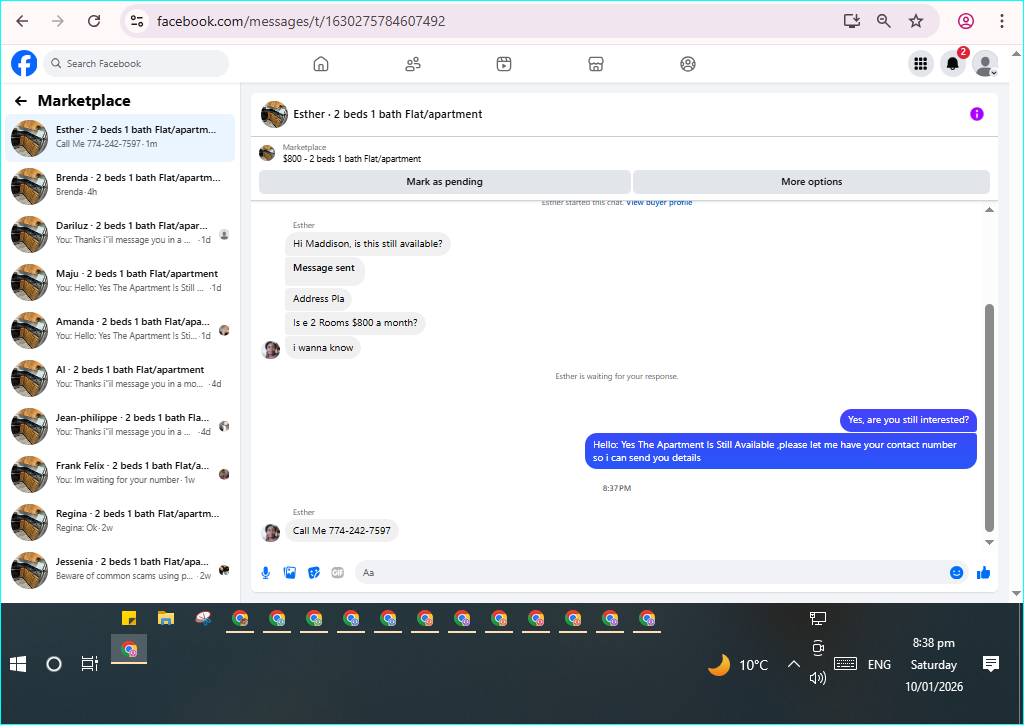Choose a GIF in the message composer
The height and width of the screenshot is (725, 1024).
338,573
